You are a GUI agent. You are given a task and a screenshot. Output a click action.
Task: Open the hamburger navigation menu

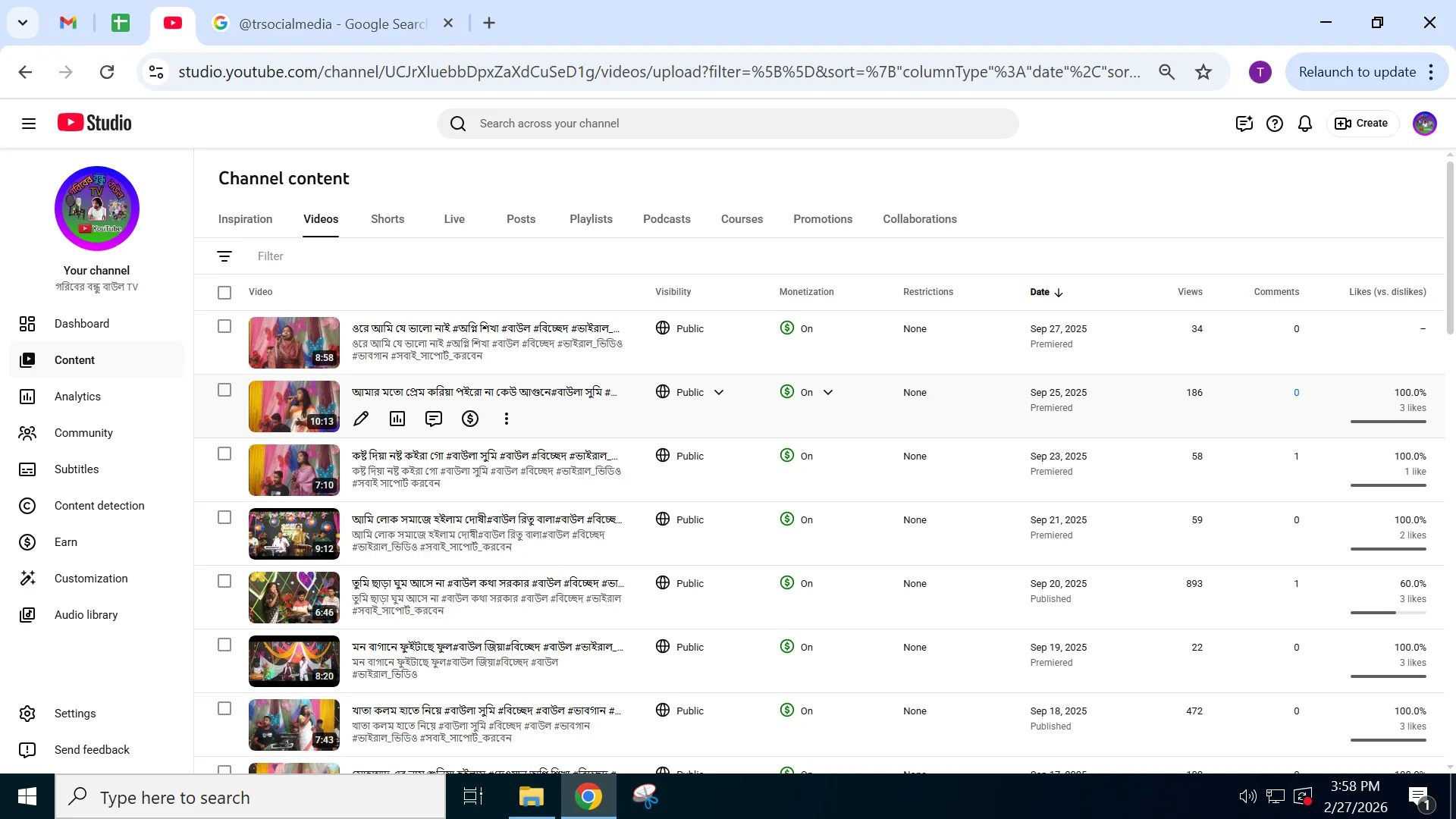(29, 124)
